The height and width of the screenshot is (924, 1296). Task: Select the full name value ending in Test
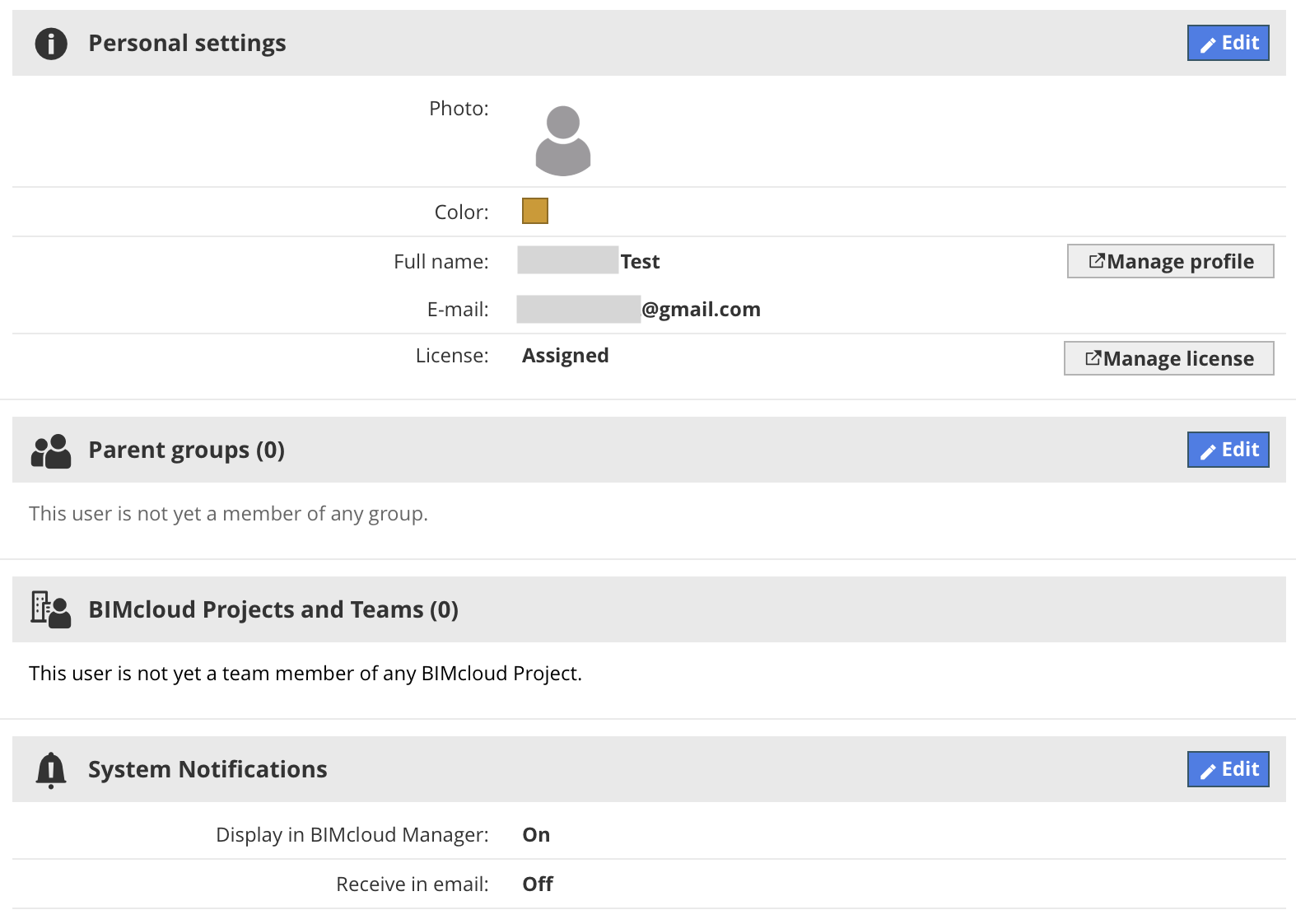pos(589,261)
